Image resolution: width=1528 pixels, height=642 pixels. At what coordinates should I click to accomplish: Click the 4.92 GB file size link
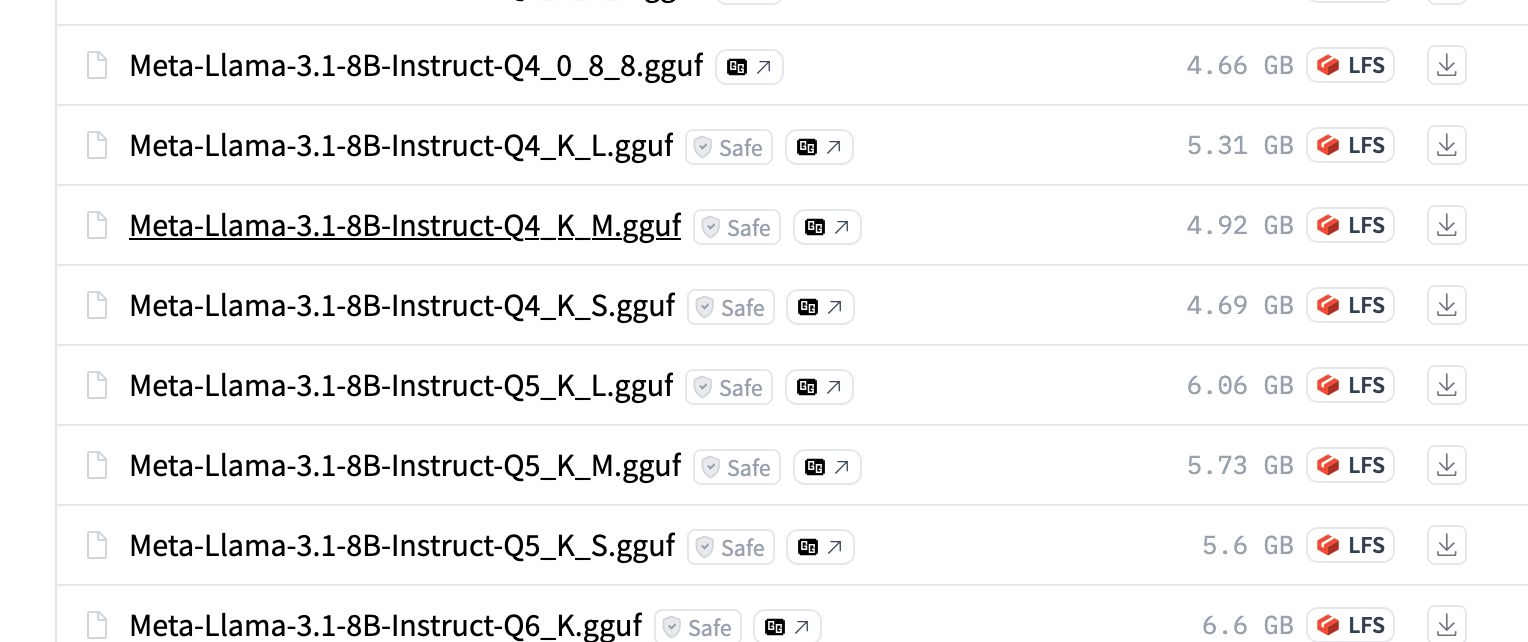tap(1240, 226)
